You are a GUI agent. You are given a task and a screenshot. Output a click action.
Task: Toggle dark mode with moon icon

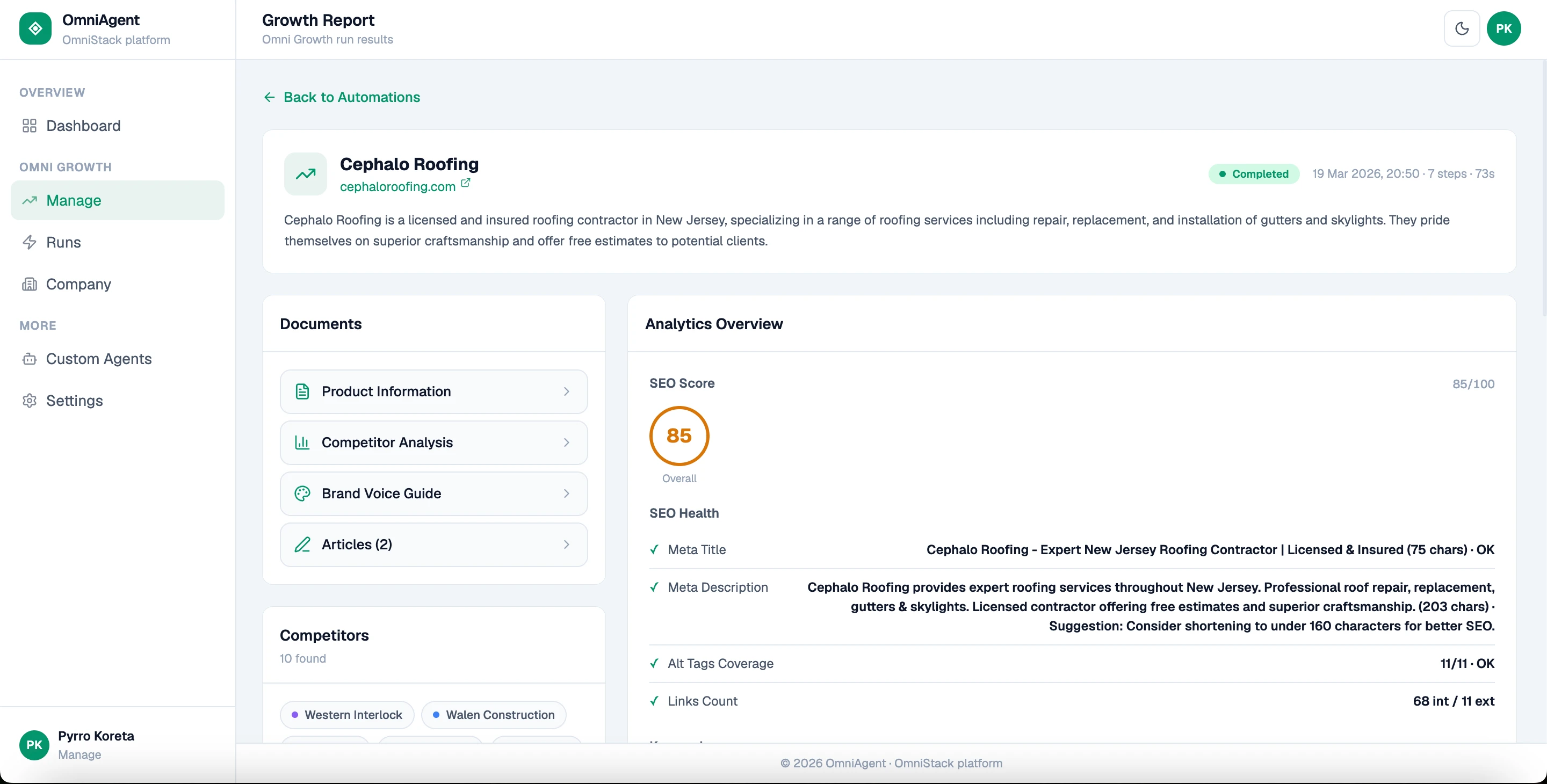pyautogui.click(x=1462, y=28)
